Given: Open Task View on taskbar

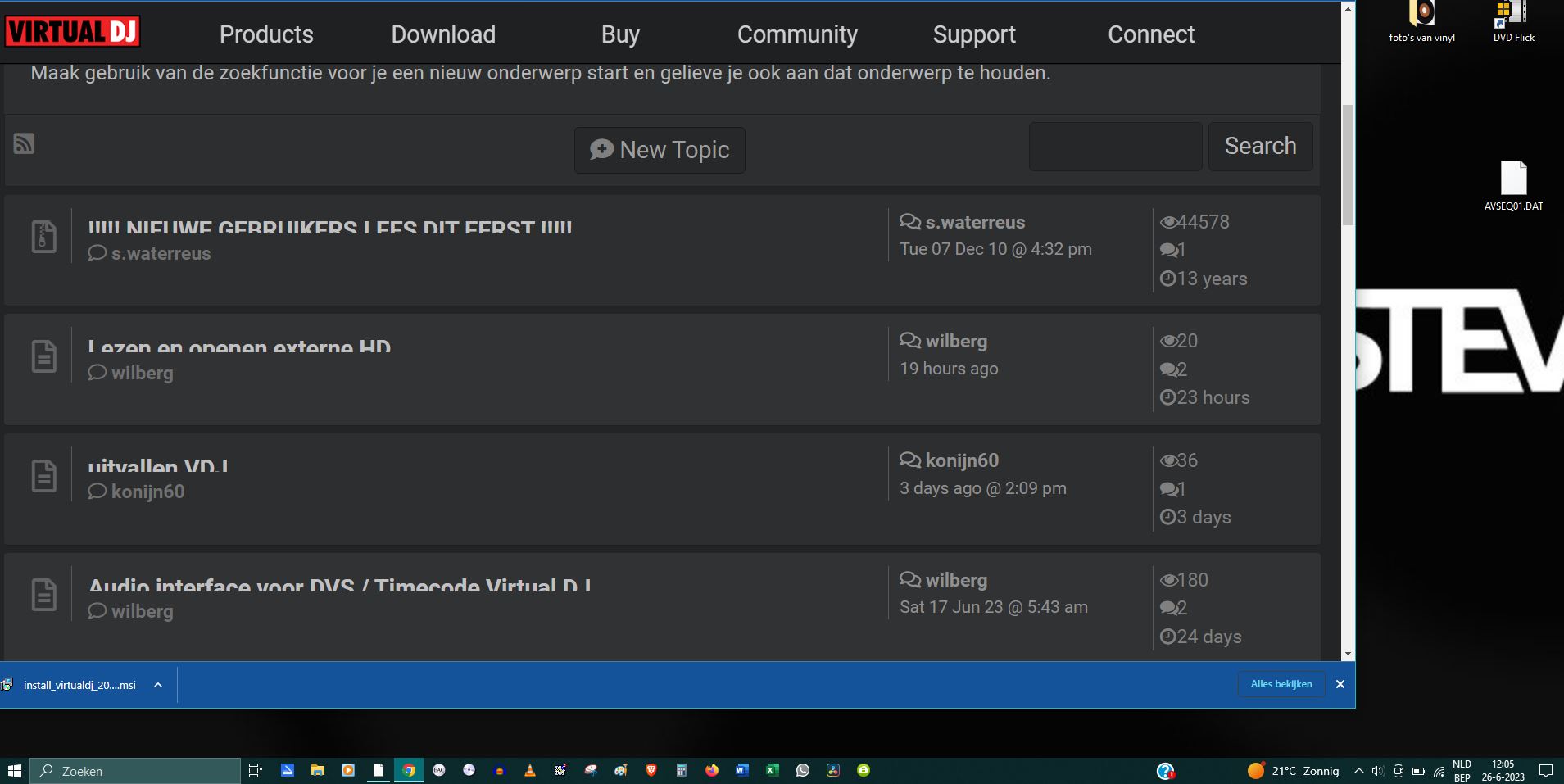Looking at the screenshot, I should 256,770.
